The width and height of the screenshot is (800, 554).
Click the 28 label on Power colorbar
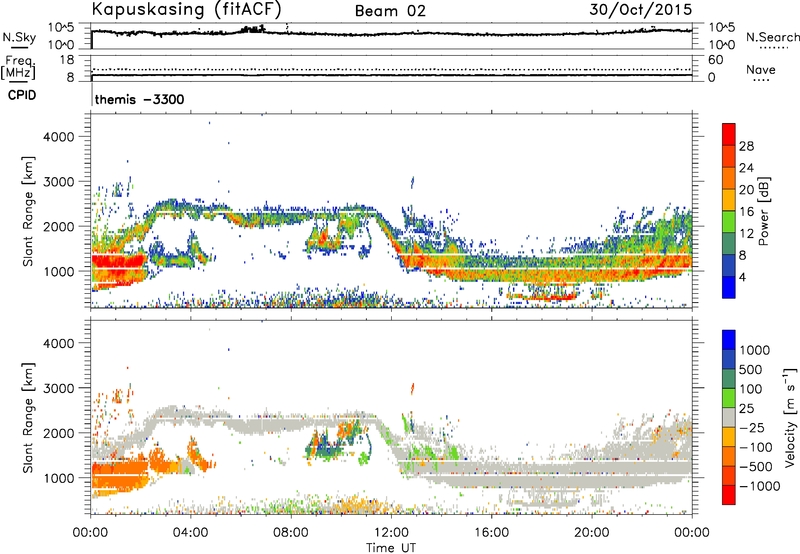(x=746, y=146)
